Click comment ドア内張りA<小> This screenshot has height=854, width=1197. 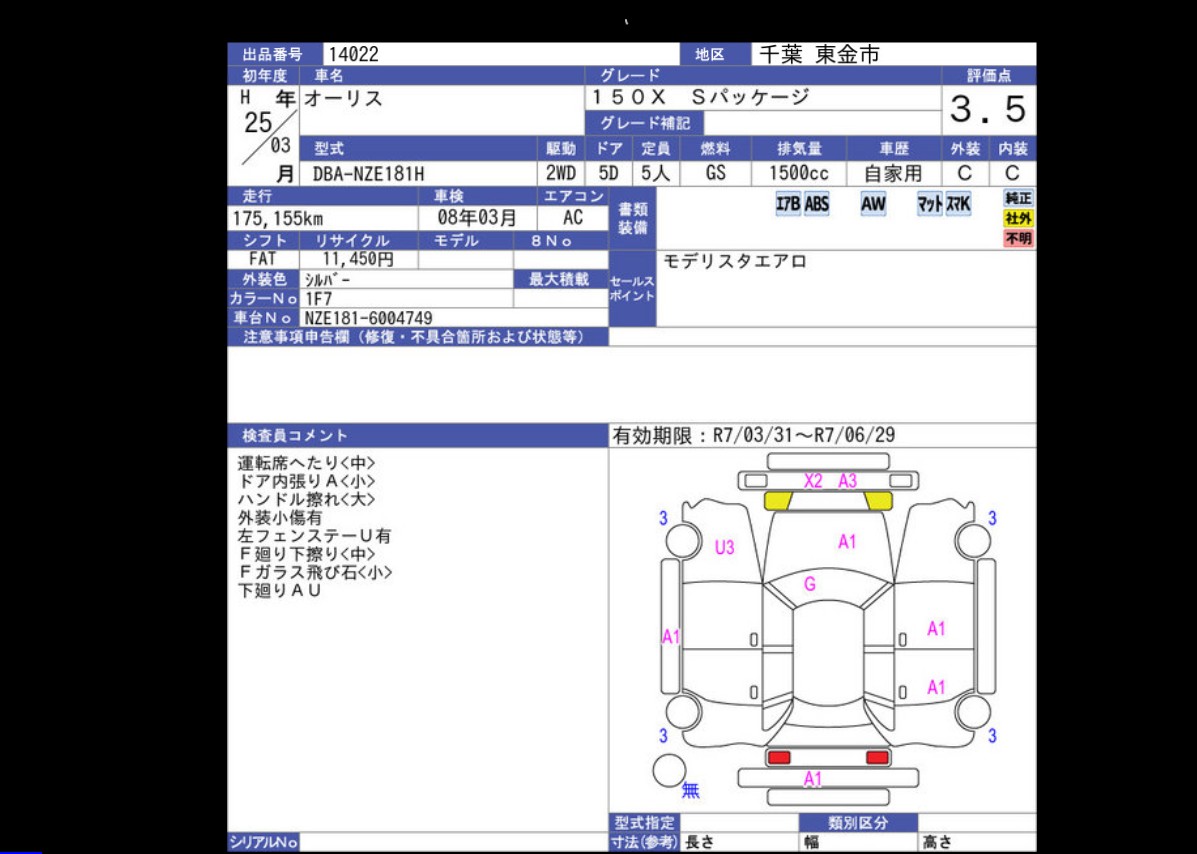click(307, 482)
